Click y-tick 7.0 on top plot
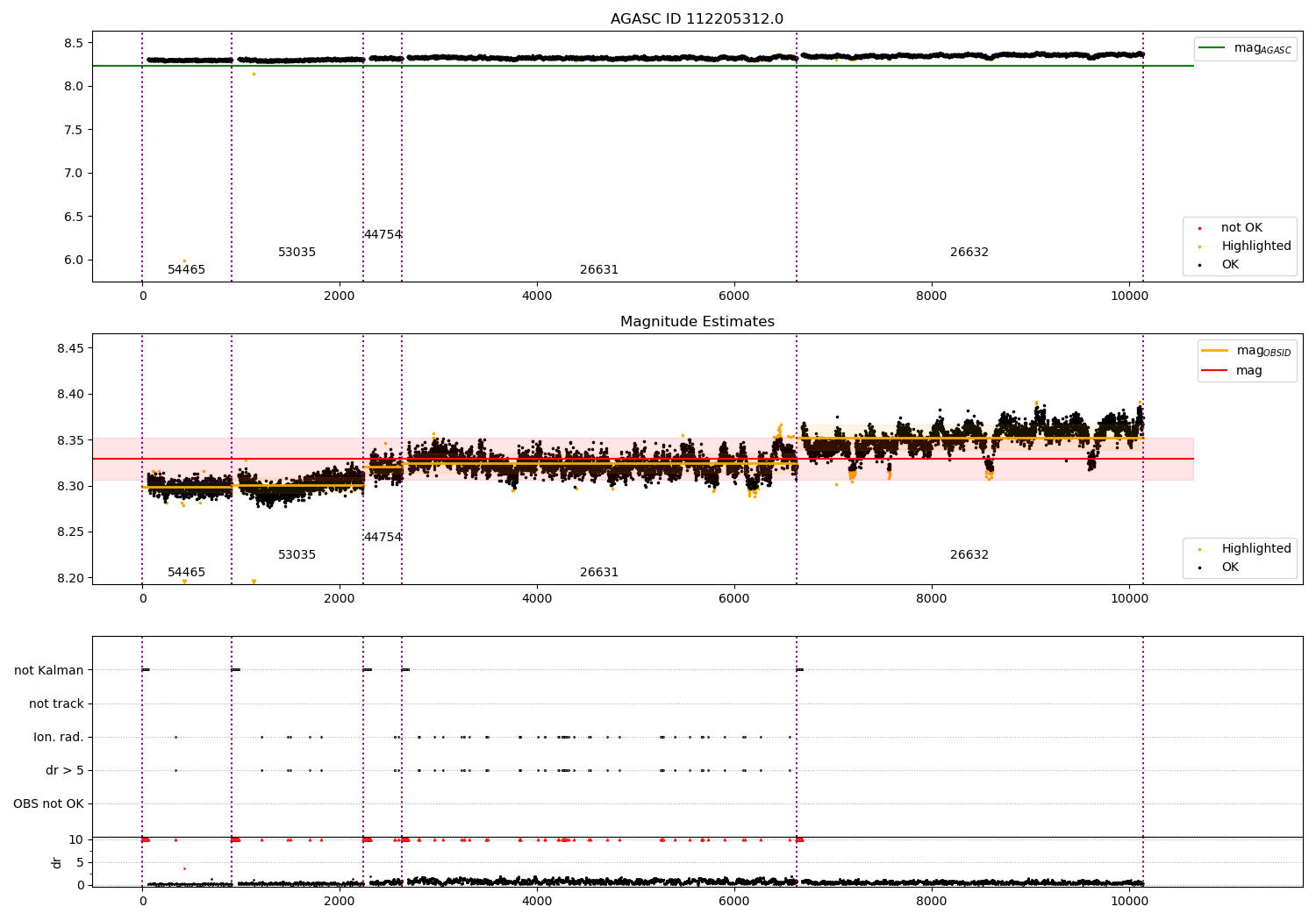The width and height of the screenshot is (1316, 921). pos(74,174)
